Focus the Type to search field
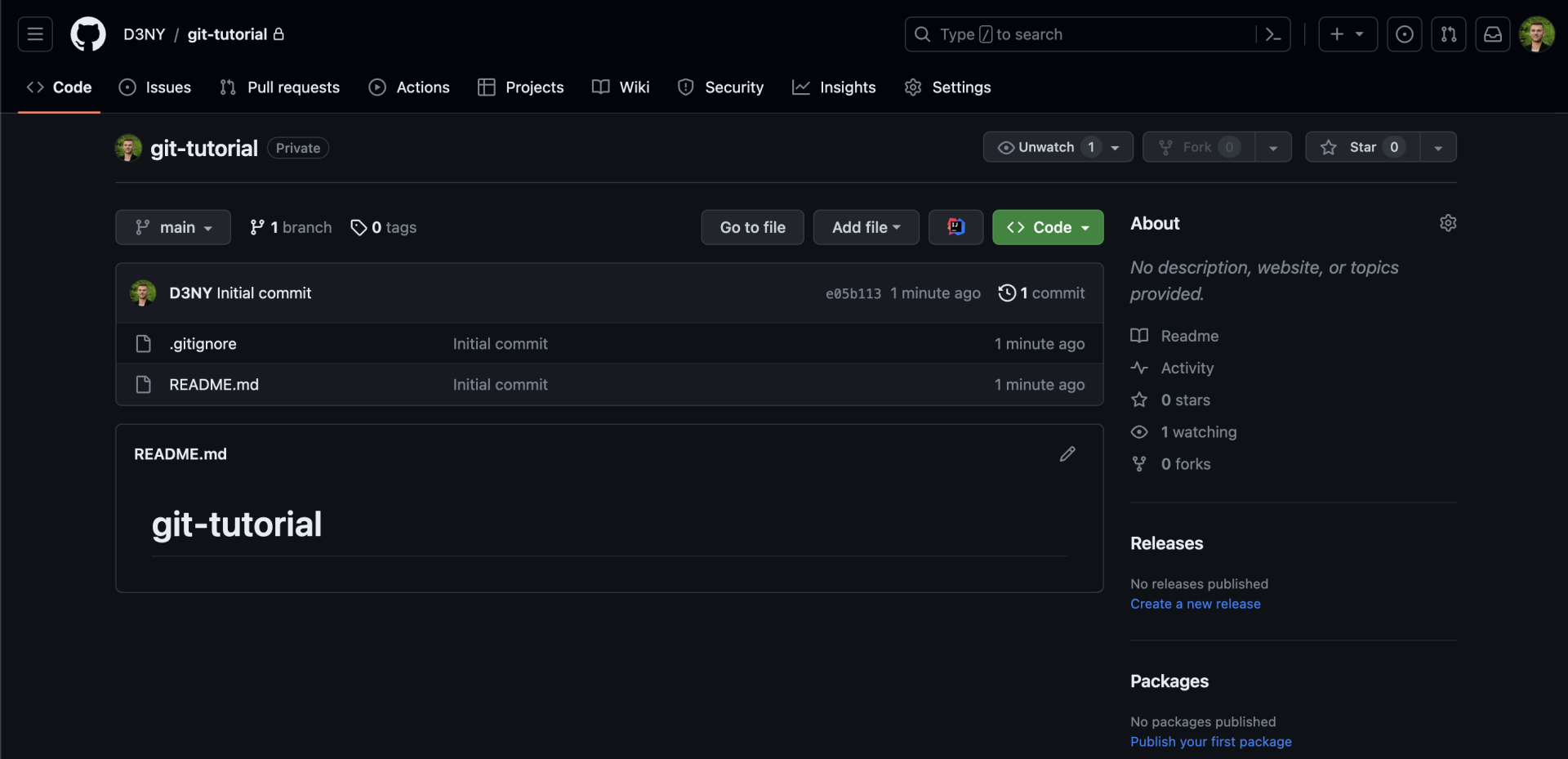Screen dimensions: 1568x759 click(1086, 34)
